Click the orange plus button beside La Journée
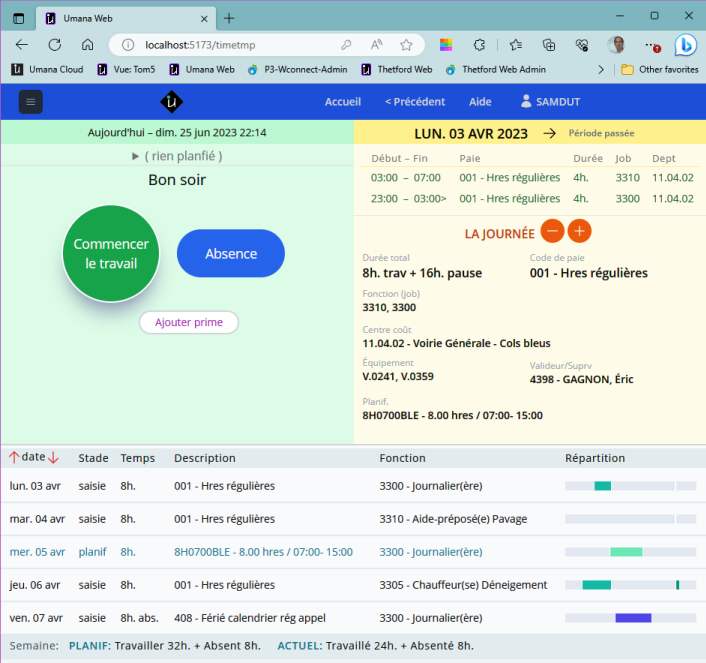The height and width of the screenshot is (663, 706). pyautogui.click(x=579, y=231)
